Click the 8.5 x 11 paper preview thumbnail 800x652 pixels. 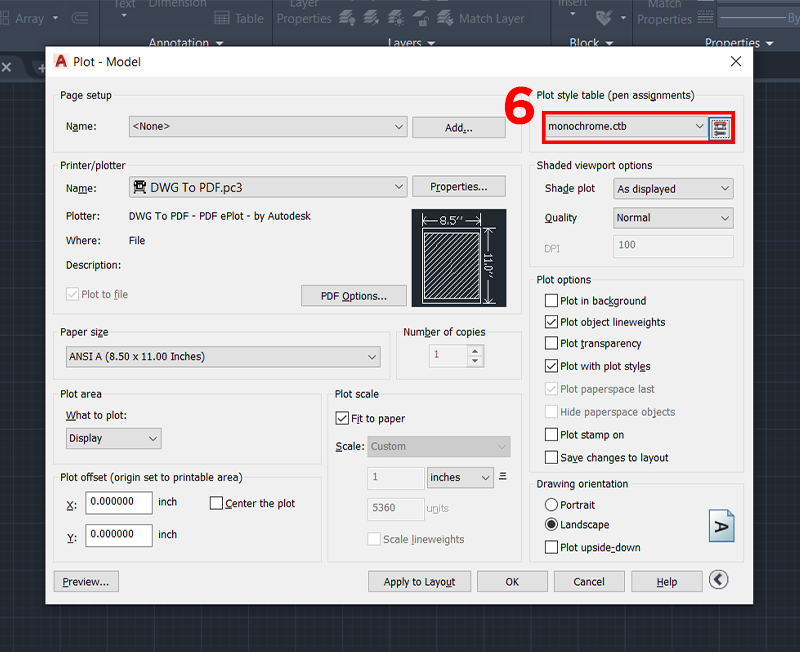point(458,257)
